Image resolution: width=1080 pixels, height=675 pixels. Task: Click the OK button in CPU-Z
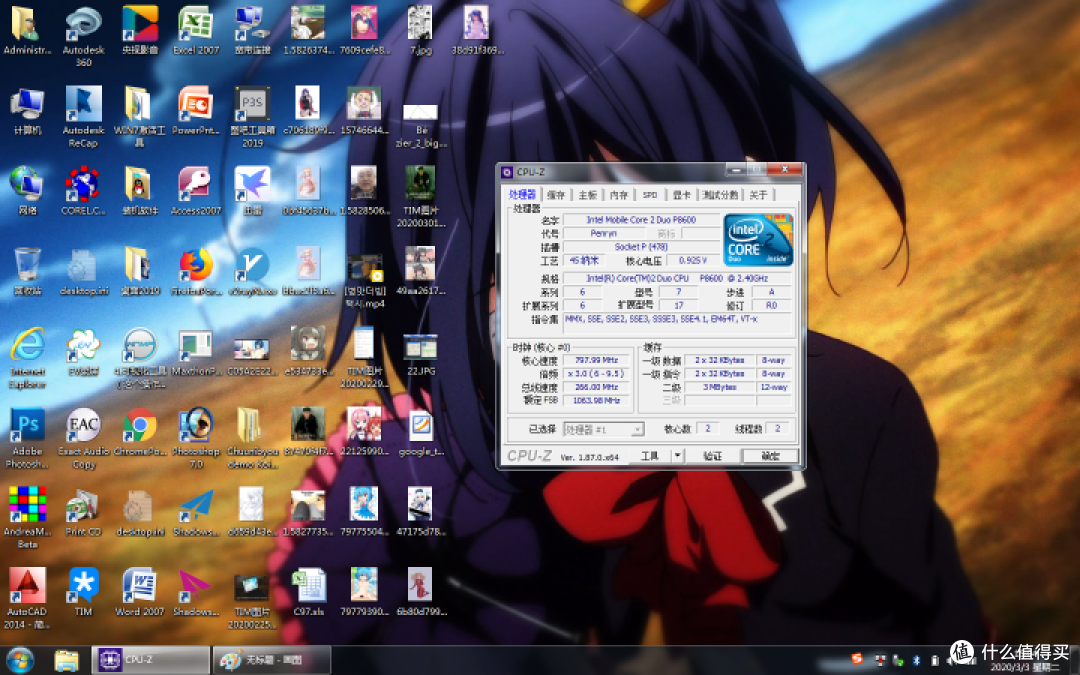click(x=770, y=456)
